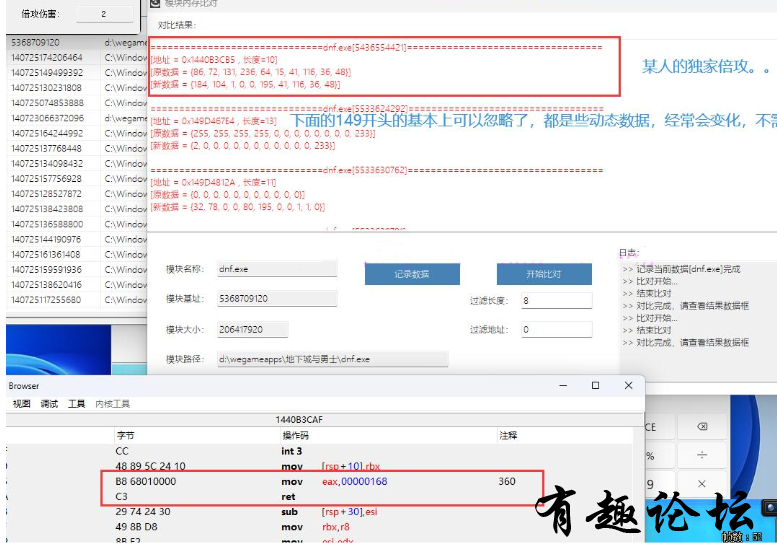
Task: Click the last log entry 对比完成
Action: 686,342
